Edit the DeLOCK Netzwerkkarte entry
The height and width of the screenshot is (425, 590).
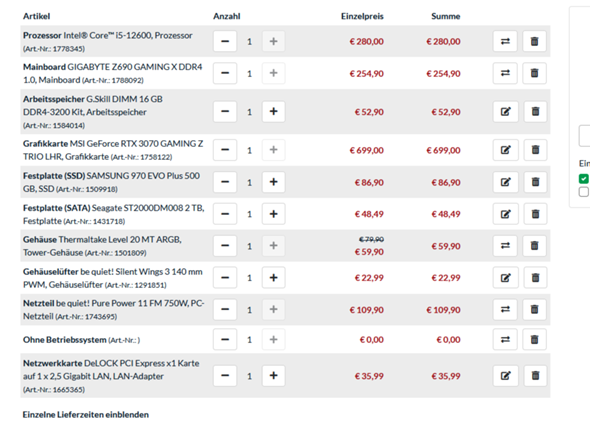(x=505, y=375)
